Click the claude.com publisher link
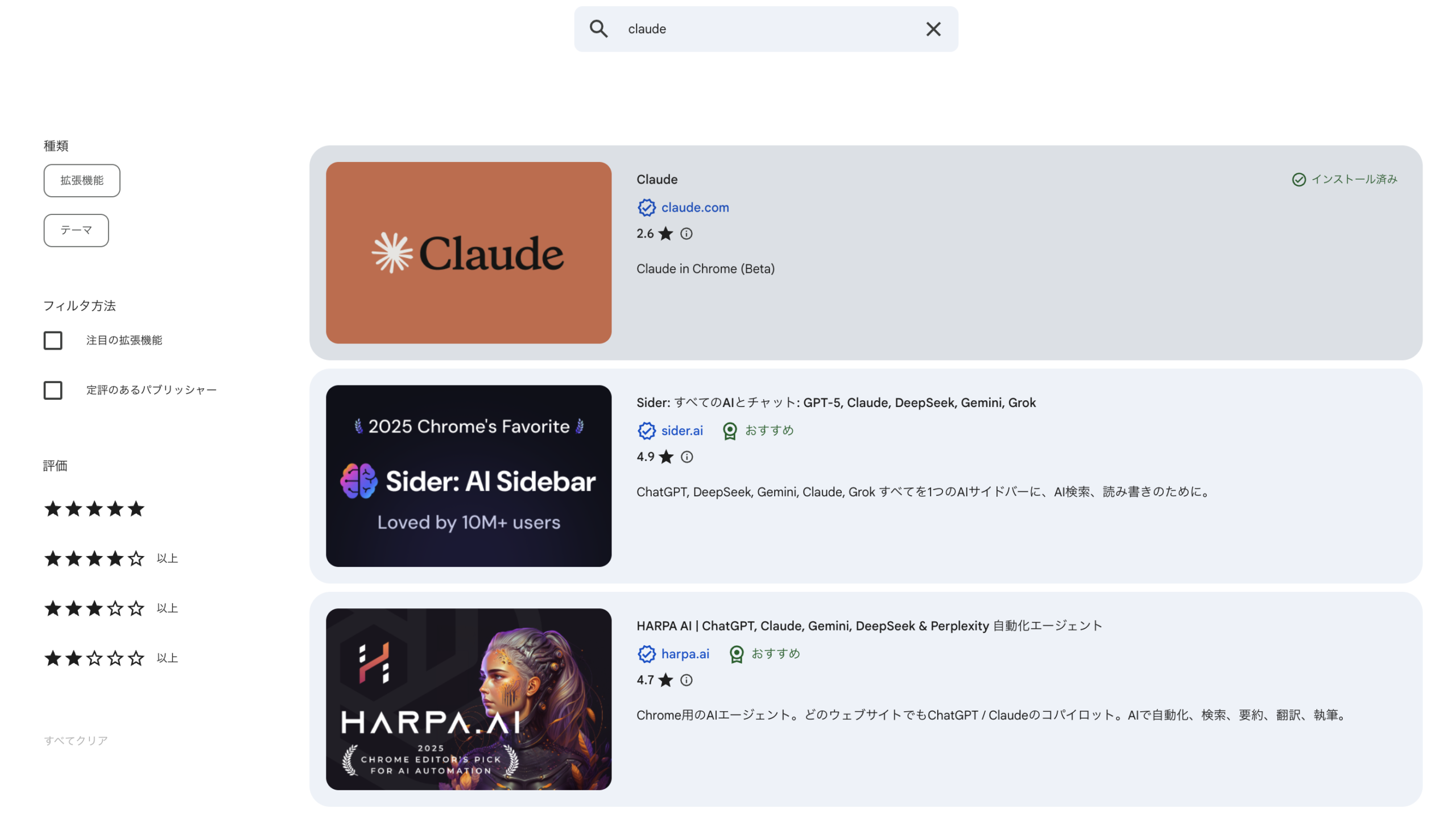Image resolution: width=1456 pixels, height=813 pixels. tap(695, 208)
